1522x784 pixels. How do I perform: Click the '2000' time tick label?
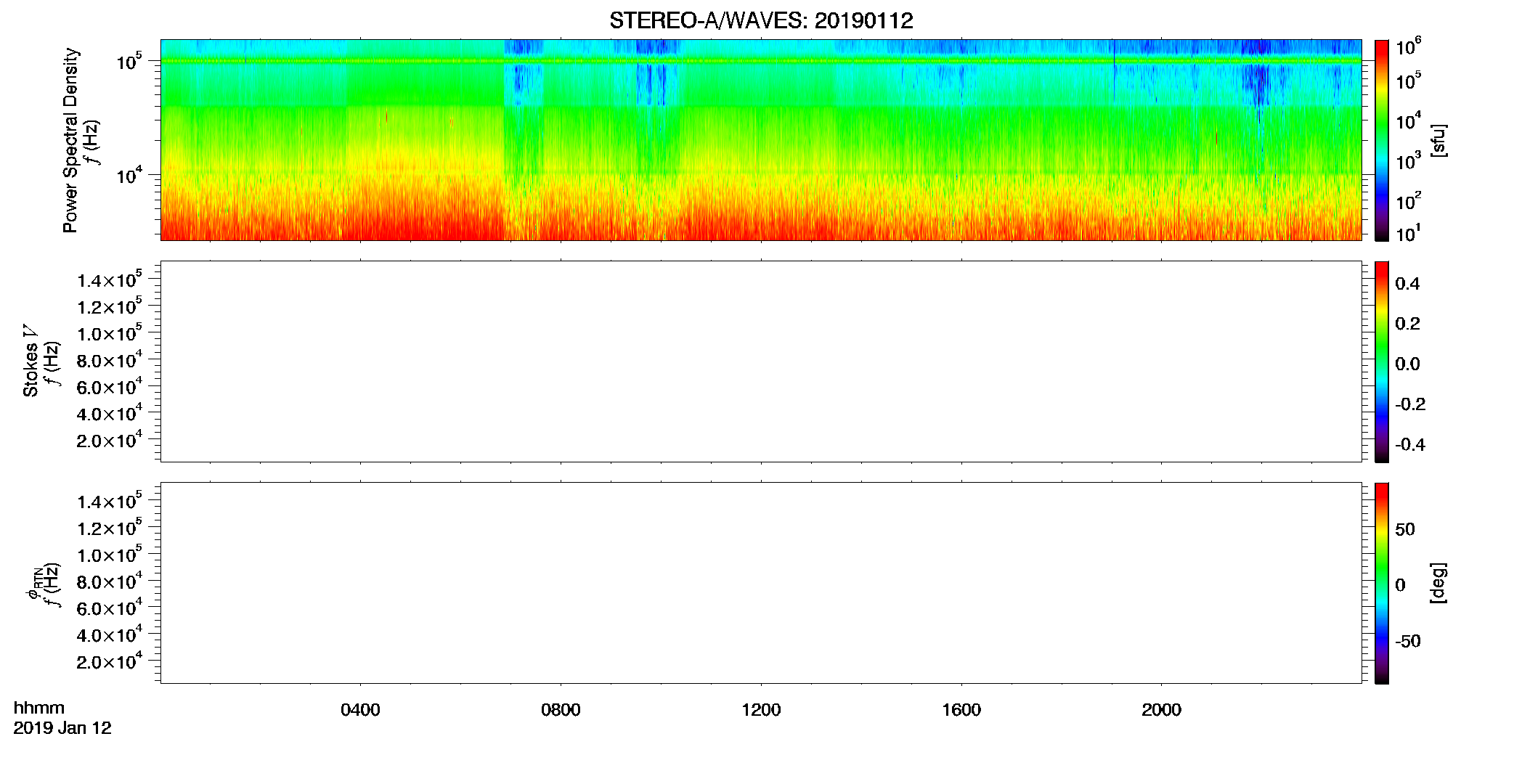point(1161,710)
